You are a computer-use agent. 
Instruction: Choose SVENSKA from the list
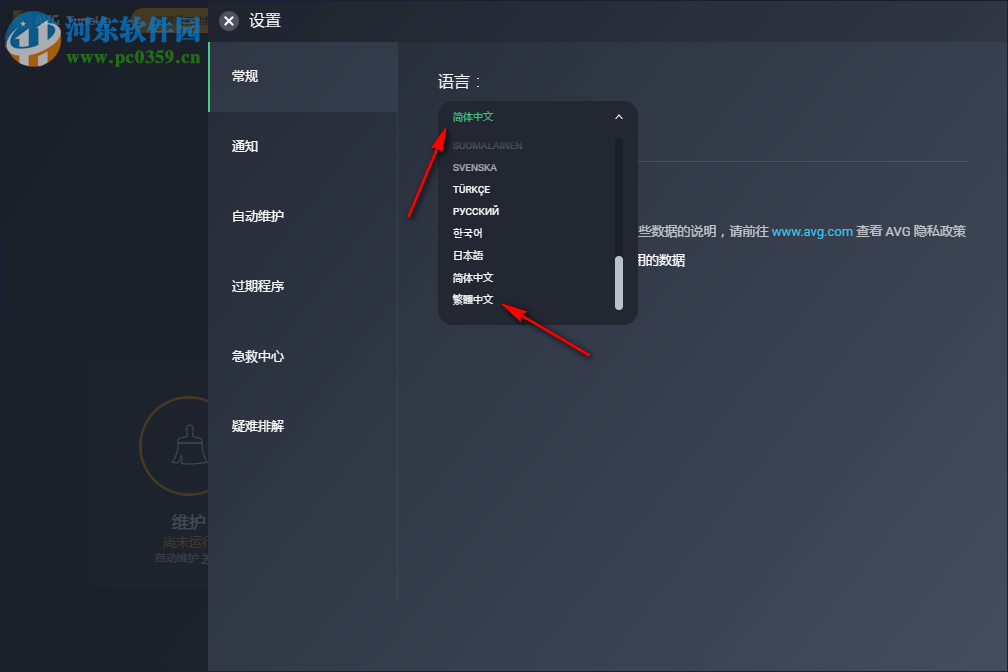(474, 167)
